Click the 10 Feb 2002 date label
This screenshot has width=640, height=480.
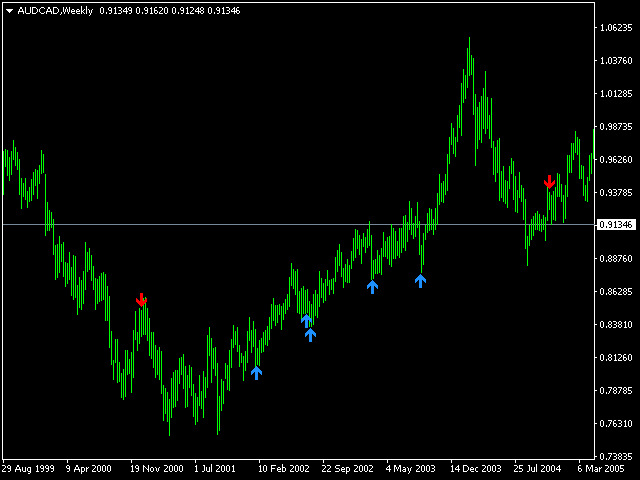point(284,469)
